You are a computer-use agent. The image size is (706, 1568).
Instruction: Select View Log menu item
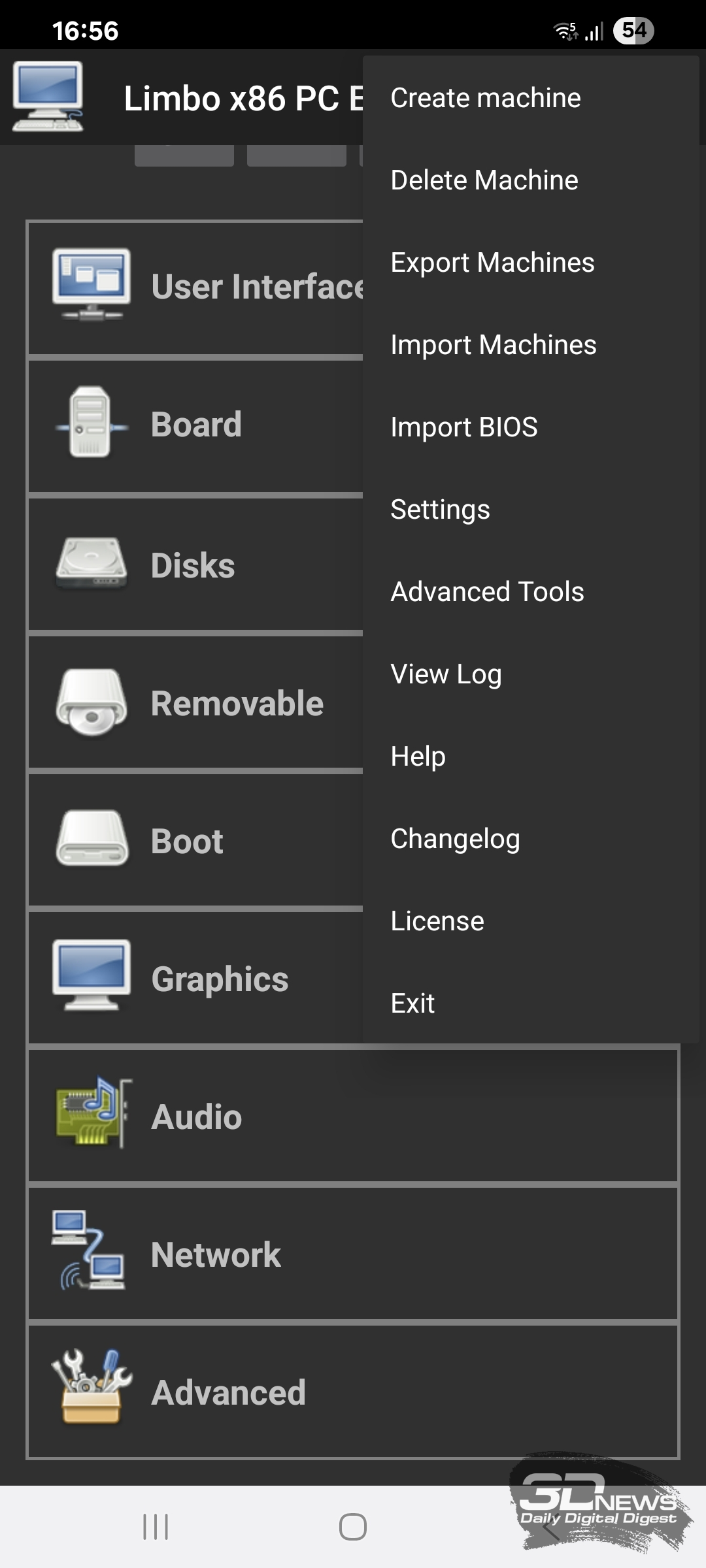click(x=446, y=674)
